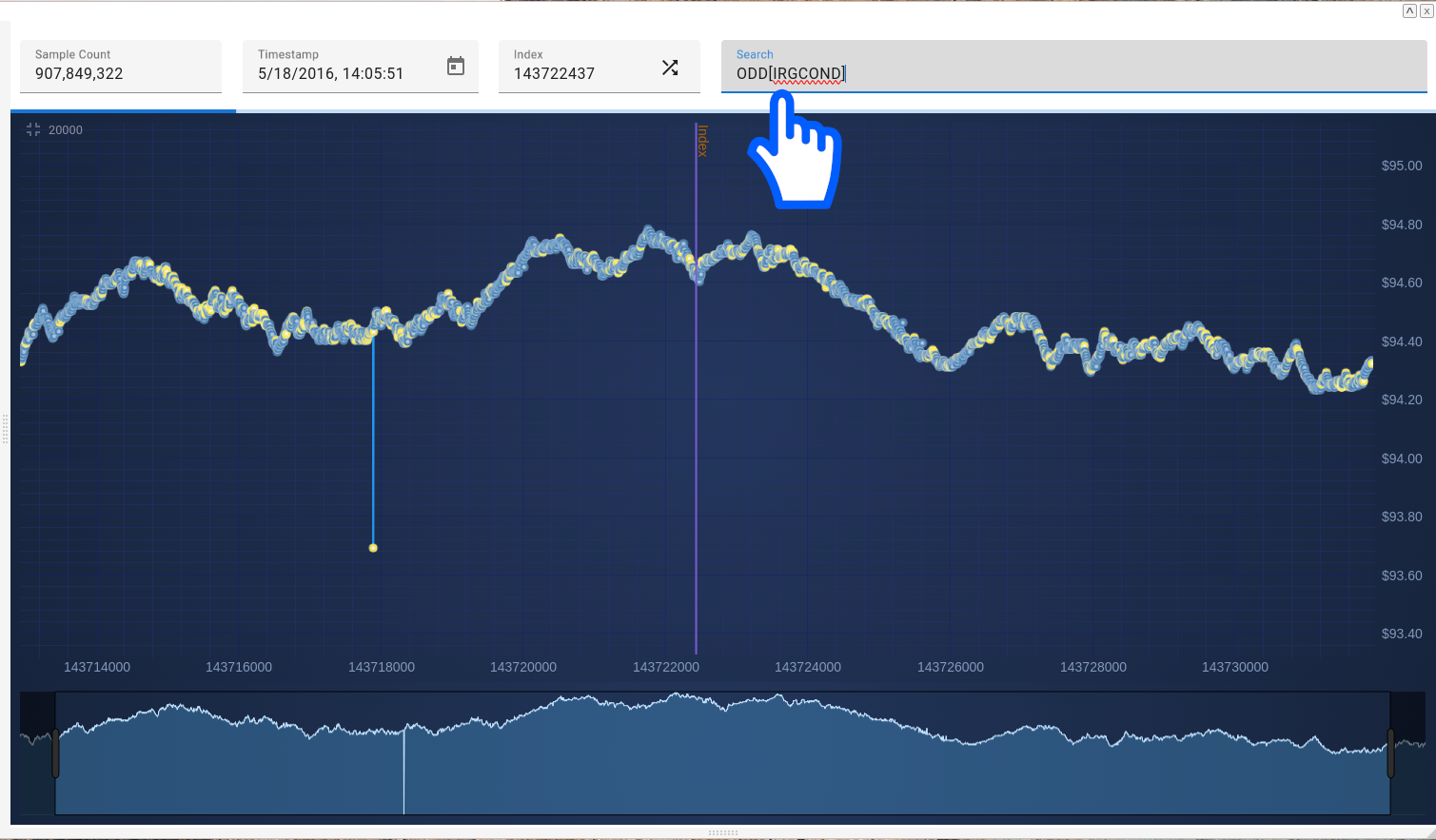This screenshot has width=1436, height=840.
Task: Click the 20000 zoom level label
Action: (x=66, y=130)
